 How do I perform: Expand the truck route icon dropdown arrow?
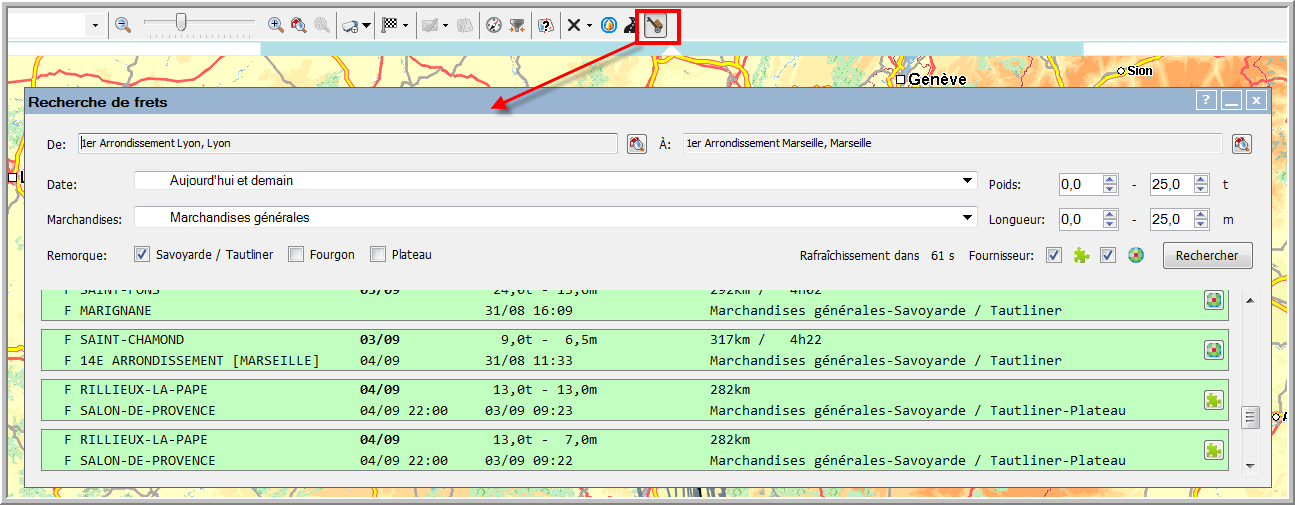click(367, 25)
